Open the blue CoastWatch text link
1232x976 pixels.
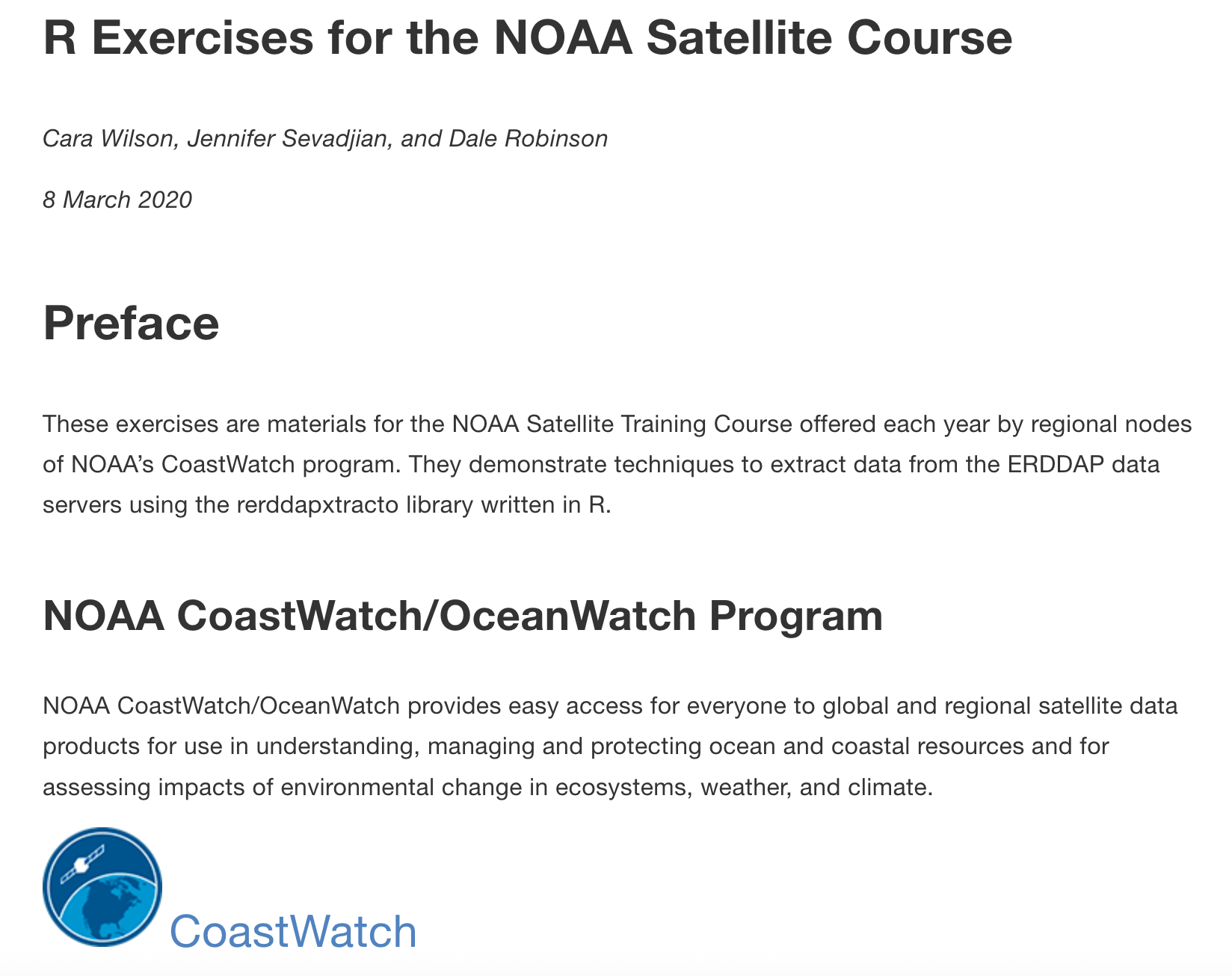[x=293, y=931]
